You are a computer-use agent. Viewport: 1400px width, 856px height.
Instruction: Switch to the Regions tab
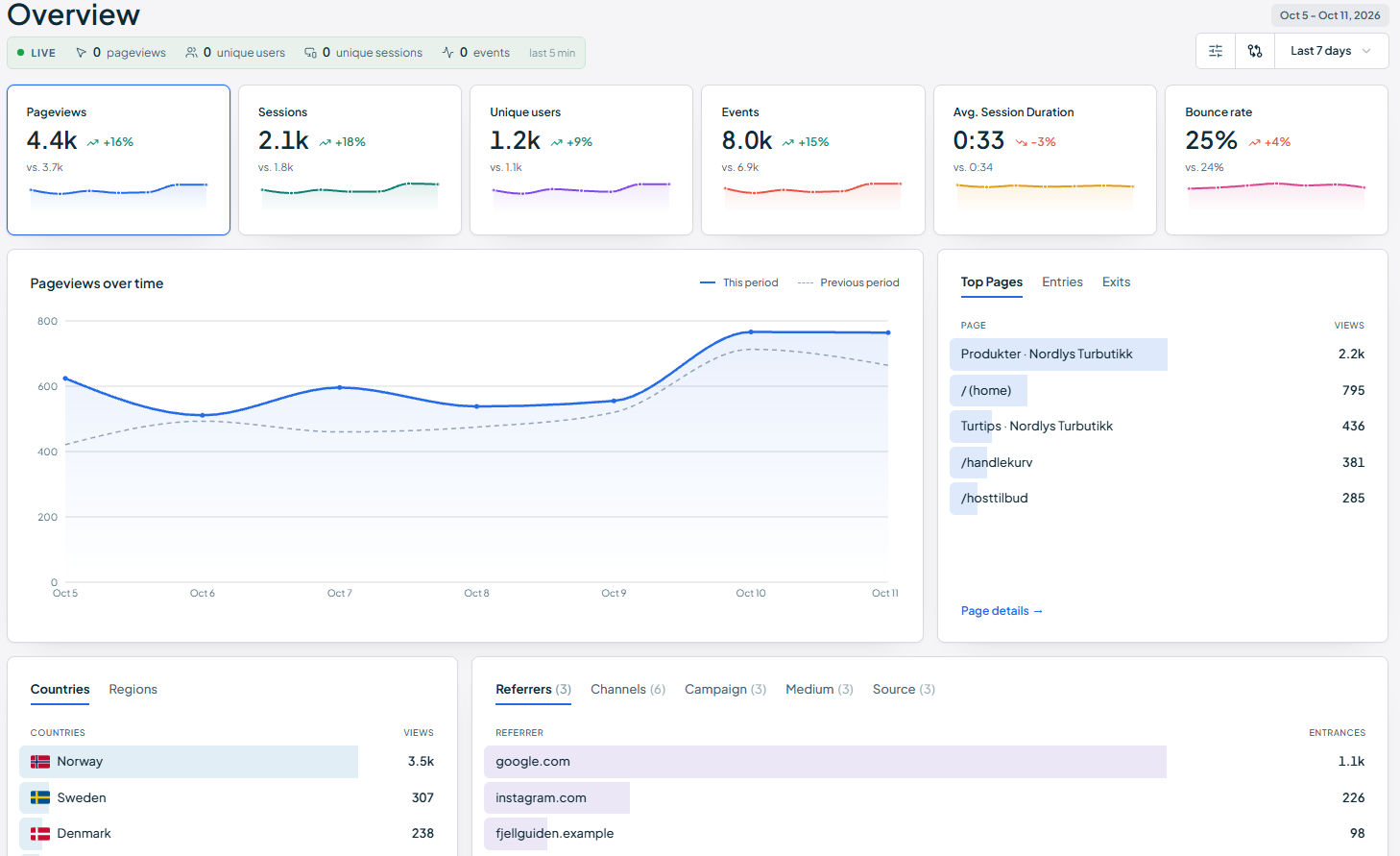133,690
